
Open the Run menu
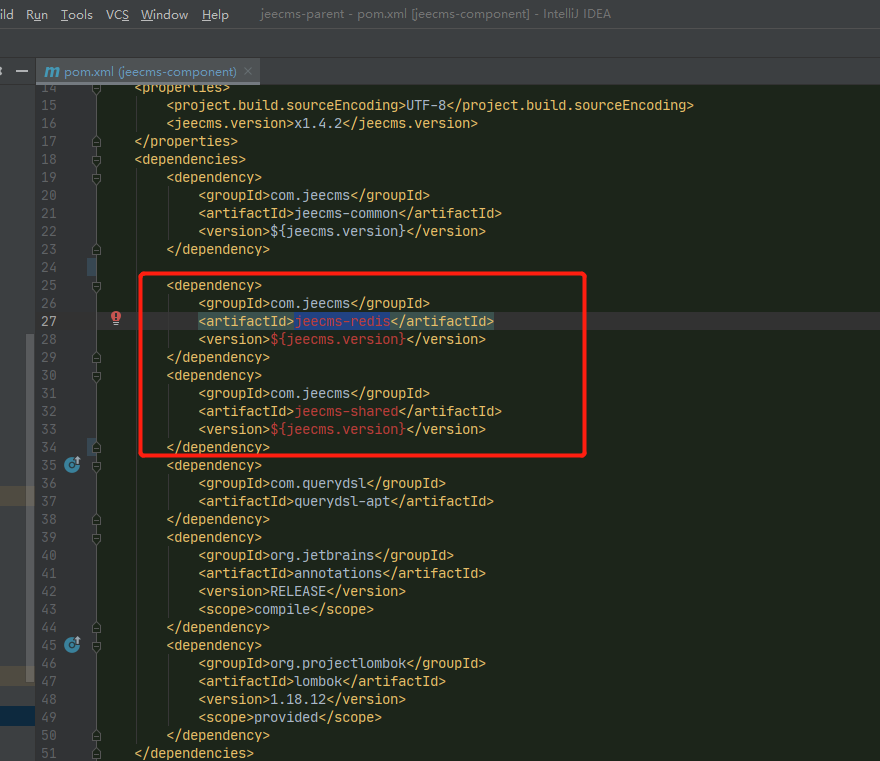37,15
